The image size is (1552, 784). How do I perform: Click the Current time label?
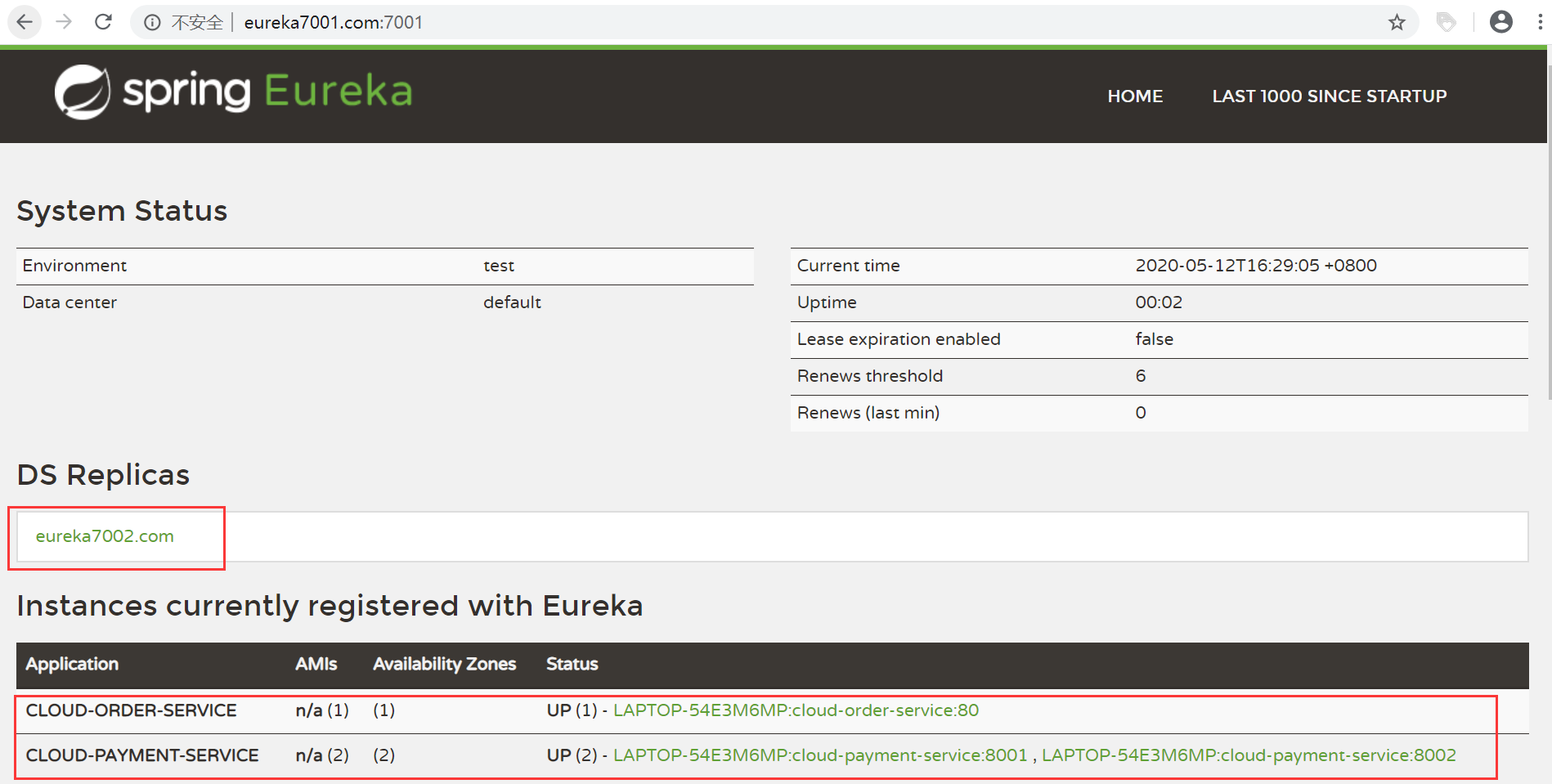[848, 266]
